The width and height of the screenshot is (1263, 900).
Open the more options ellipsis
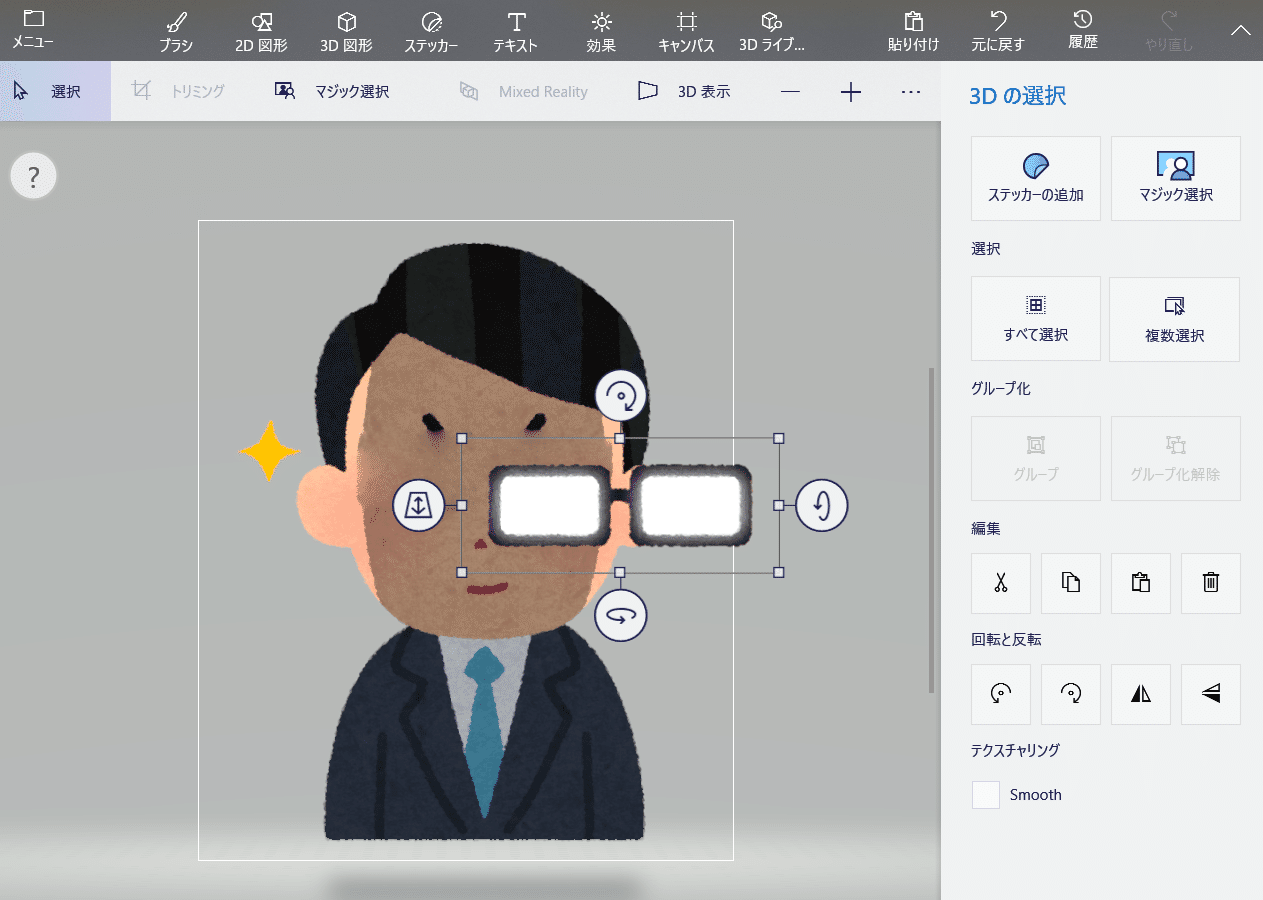[x=910, y=92]
